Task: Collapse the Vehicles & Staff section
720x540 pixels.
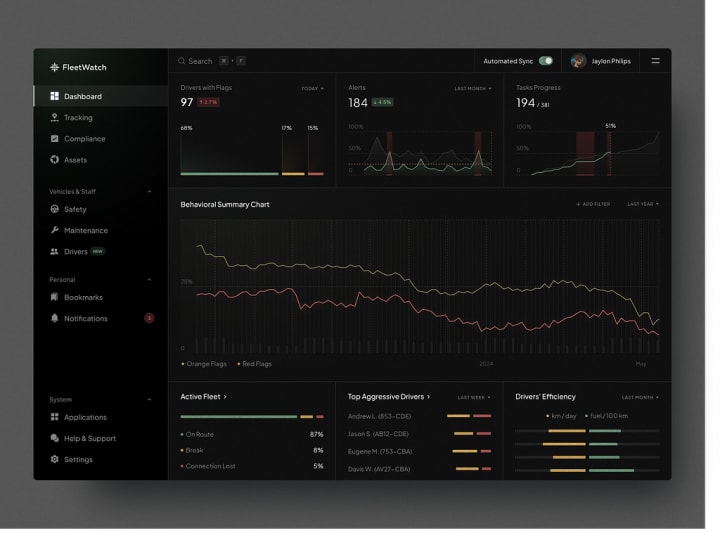Action: 150,192
